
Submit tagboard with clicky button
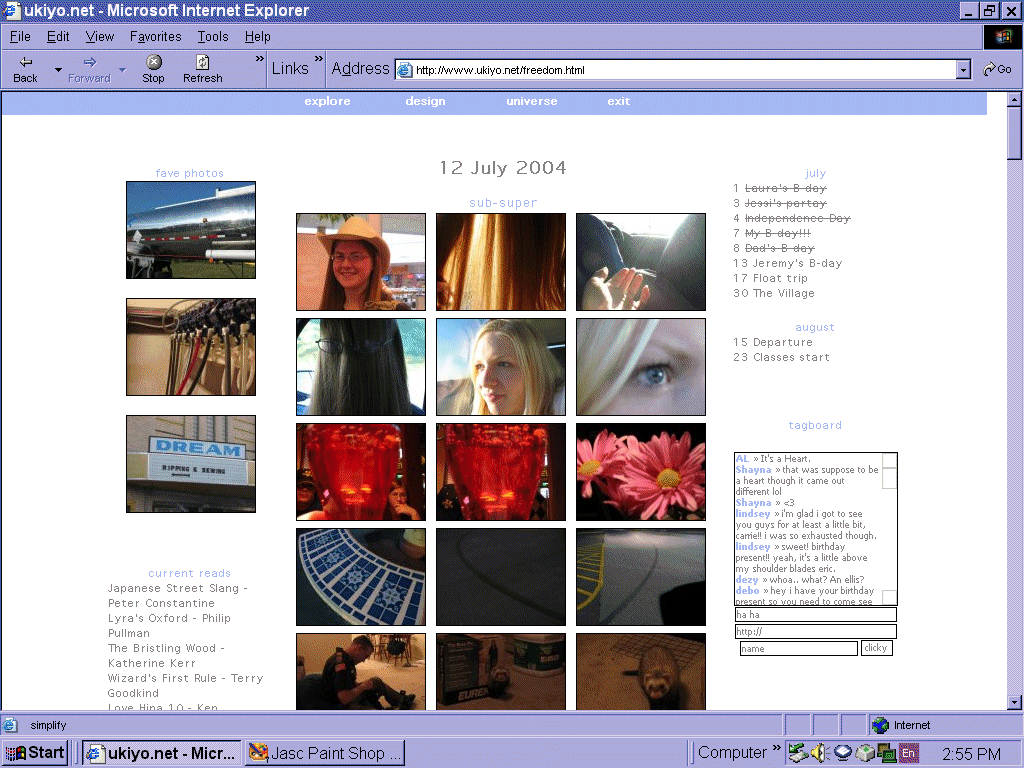click(x=876, y=648)
